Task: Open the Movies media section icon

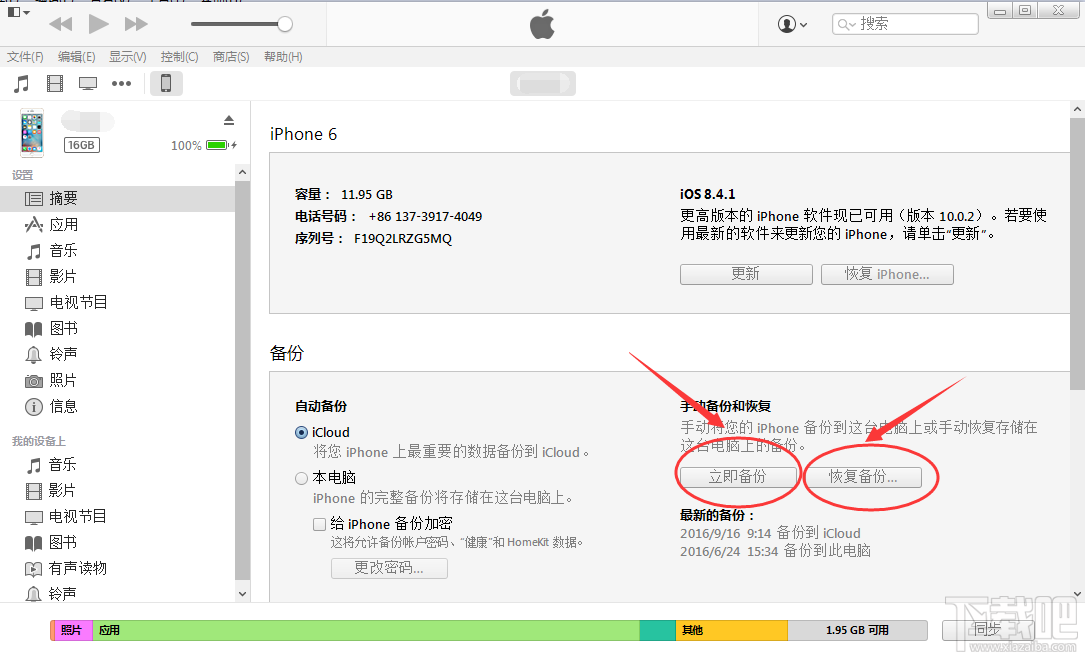Action: [55, 83]
